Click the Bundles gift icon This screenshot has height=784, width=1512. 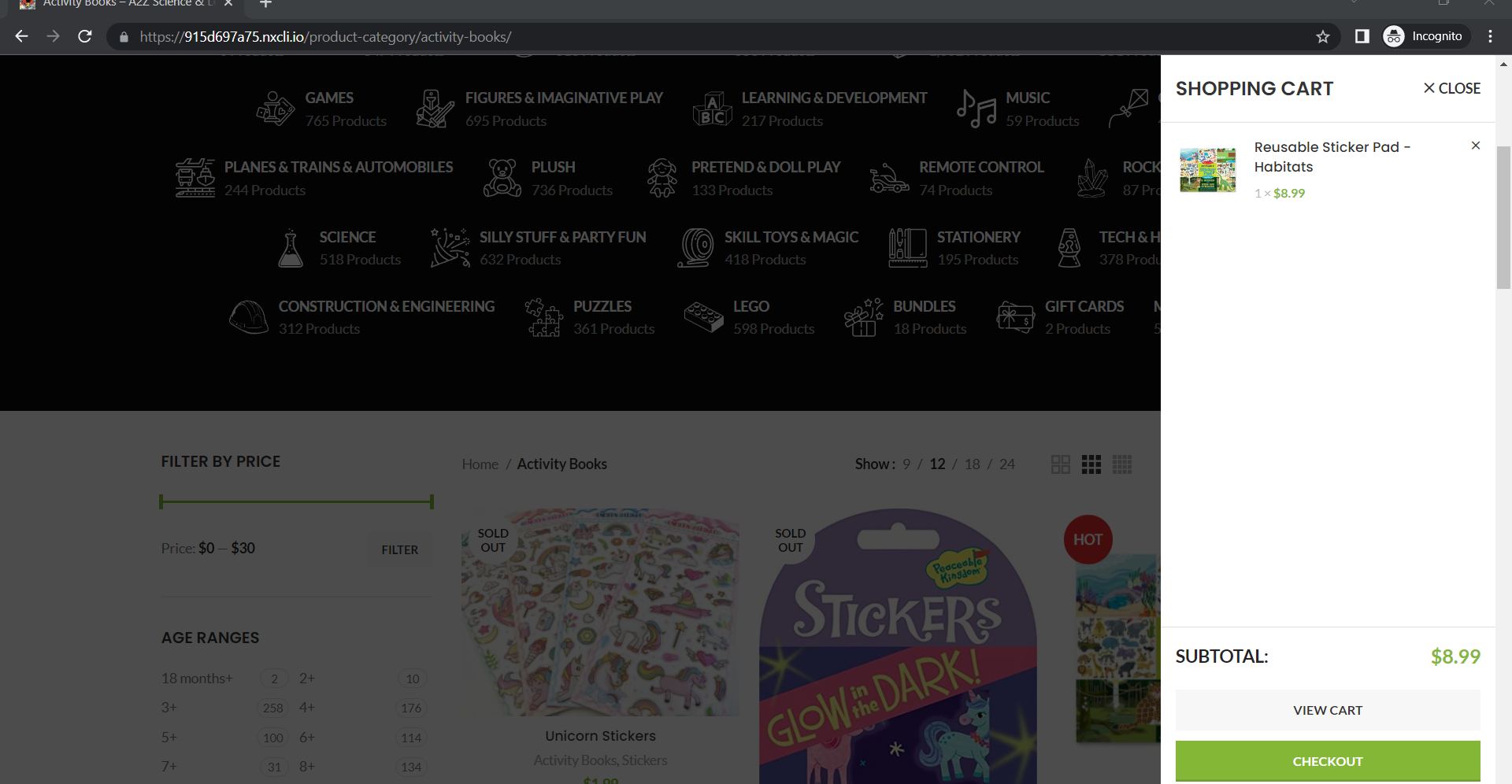pyautogui.click(x=864, y=317)
